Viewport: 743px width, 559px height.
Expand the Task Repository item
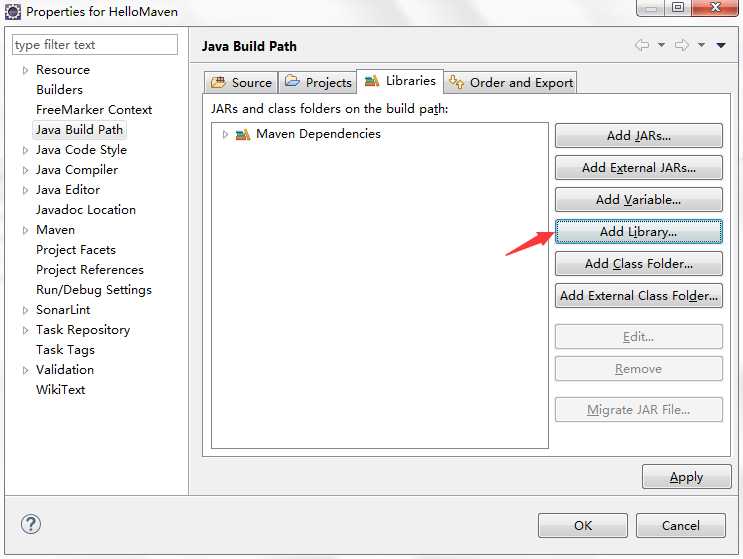point(25,330)
